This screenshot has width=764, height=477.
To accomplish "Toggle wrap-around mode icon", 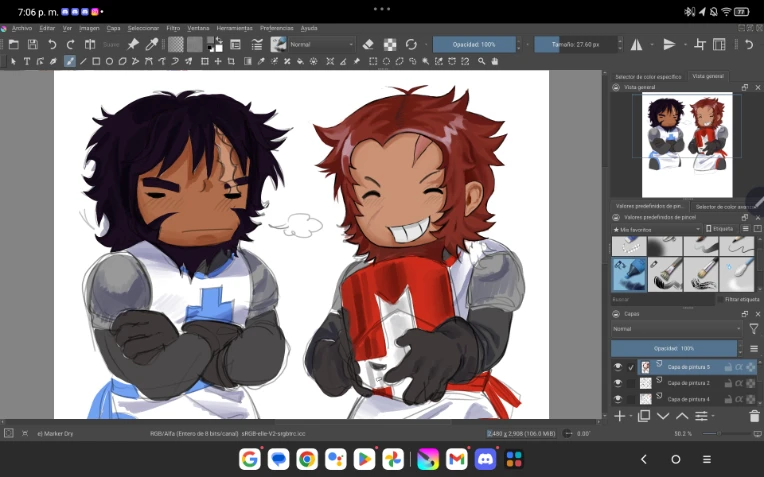I will click(x=700, y=44).
